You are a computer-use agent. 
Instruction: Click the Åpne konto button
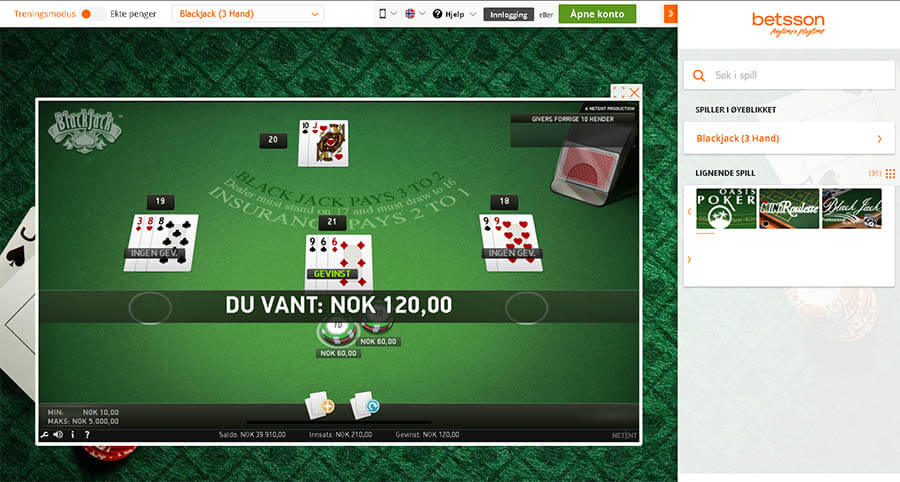(597, 14)
